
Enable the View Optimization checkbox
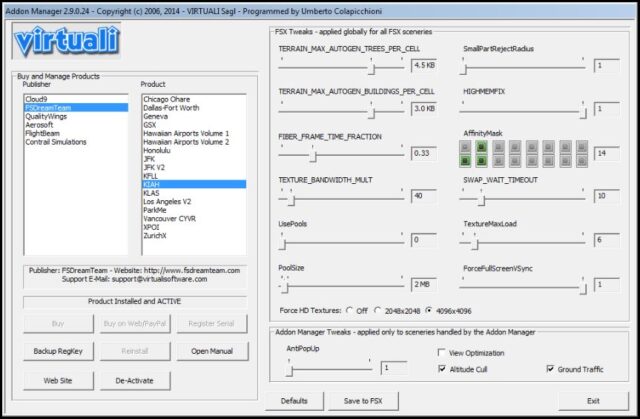click(441, 352)
